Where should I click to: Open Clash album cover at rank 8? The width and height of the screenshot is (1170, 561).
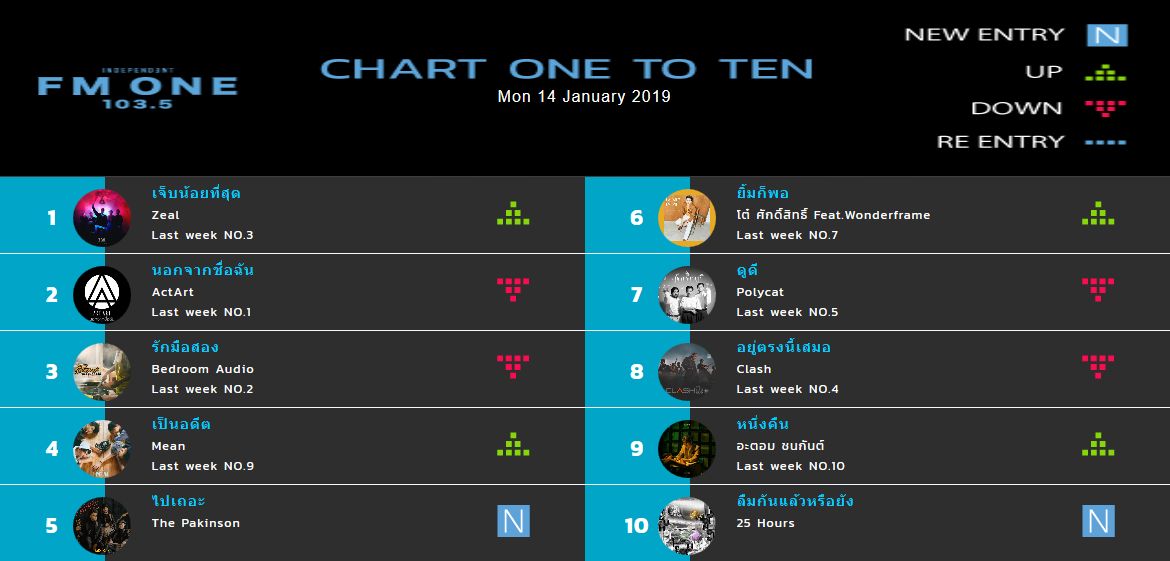687,372
